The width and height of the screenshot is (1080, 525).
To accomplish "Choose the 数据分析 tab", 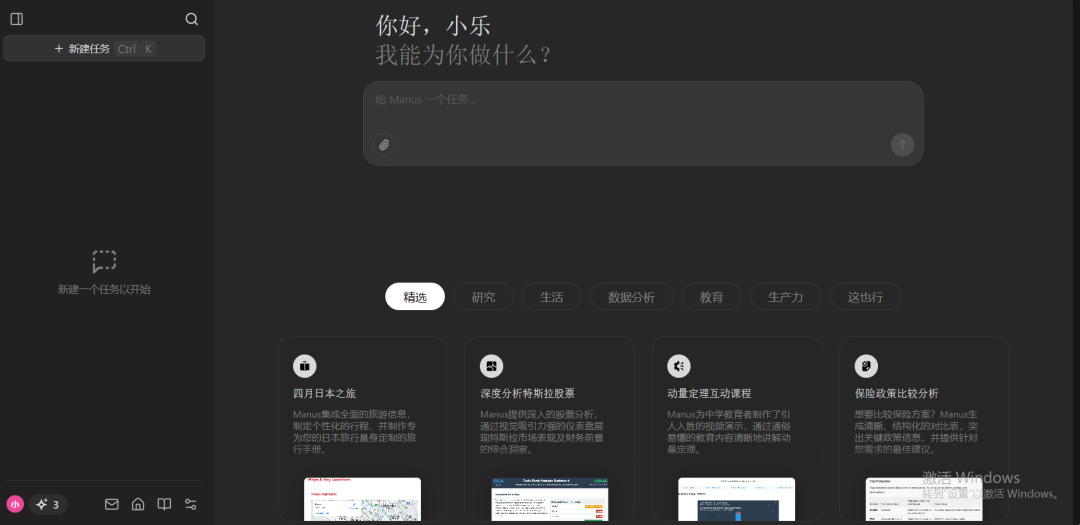I will coord(631,297).
